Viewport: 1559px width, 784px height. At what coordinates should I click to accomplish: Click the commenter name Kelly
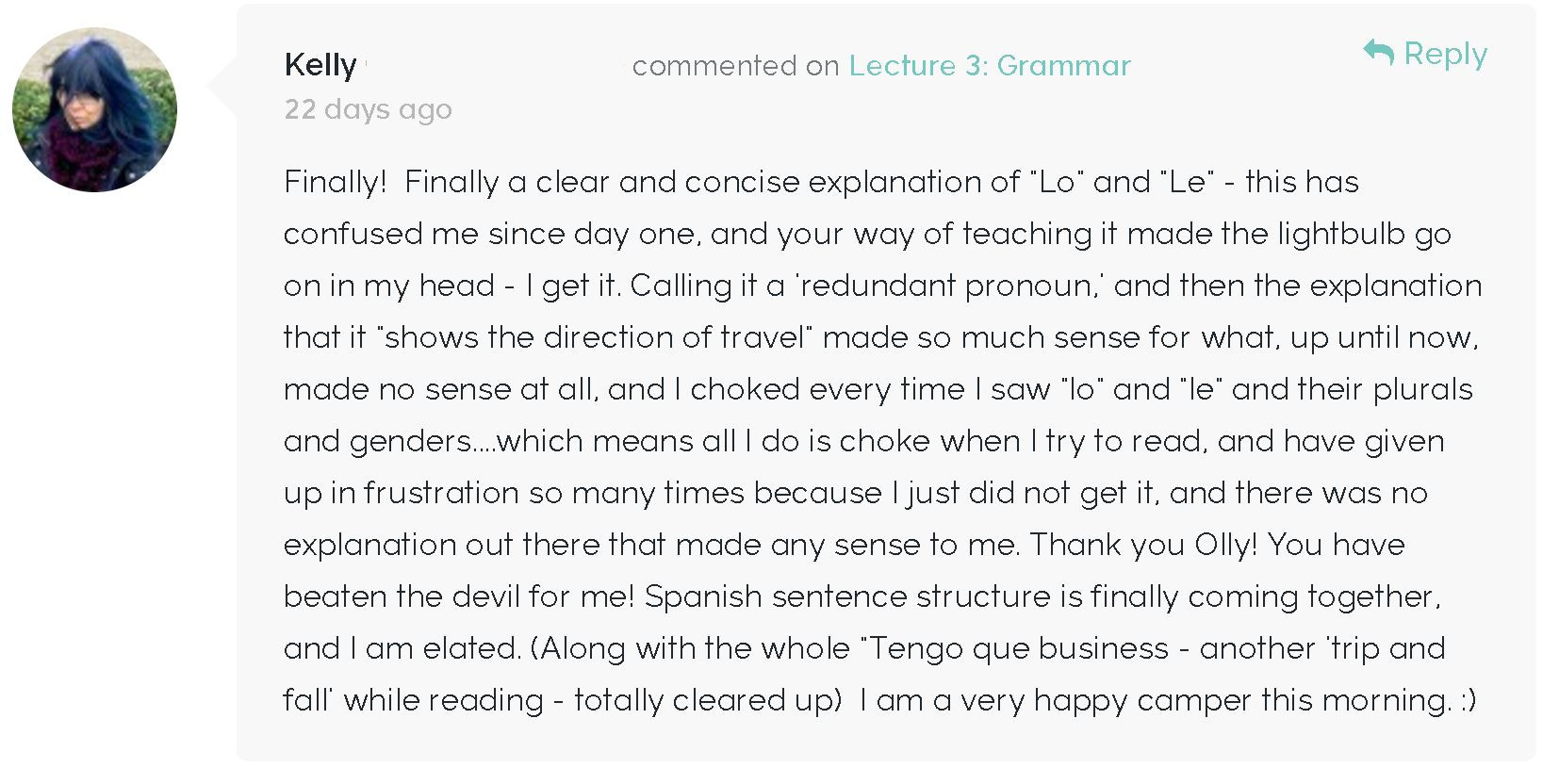tap(320, 65)
